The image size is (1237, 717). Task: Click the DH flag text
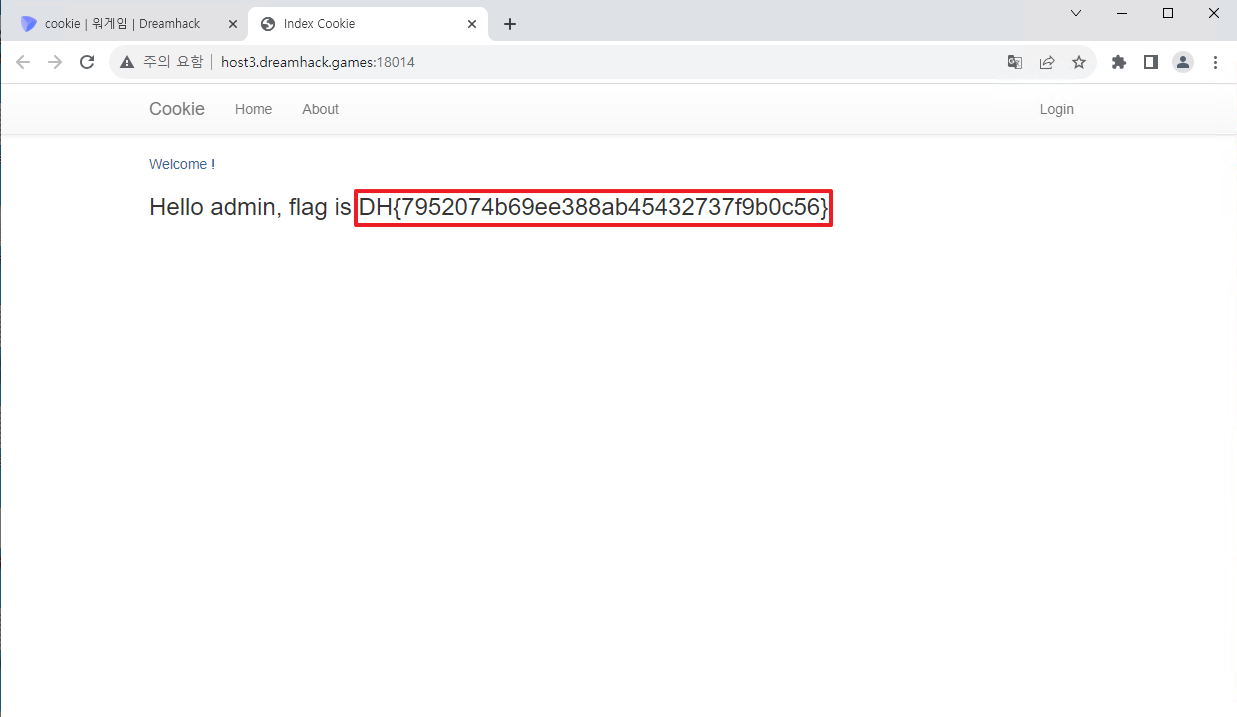coord(593,207)
